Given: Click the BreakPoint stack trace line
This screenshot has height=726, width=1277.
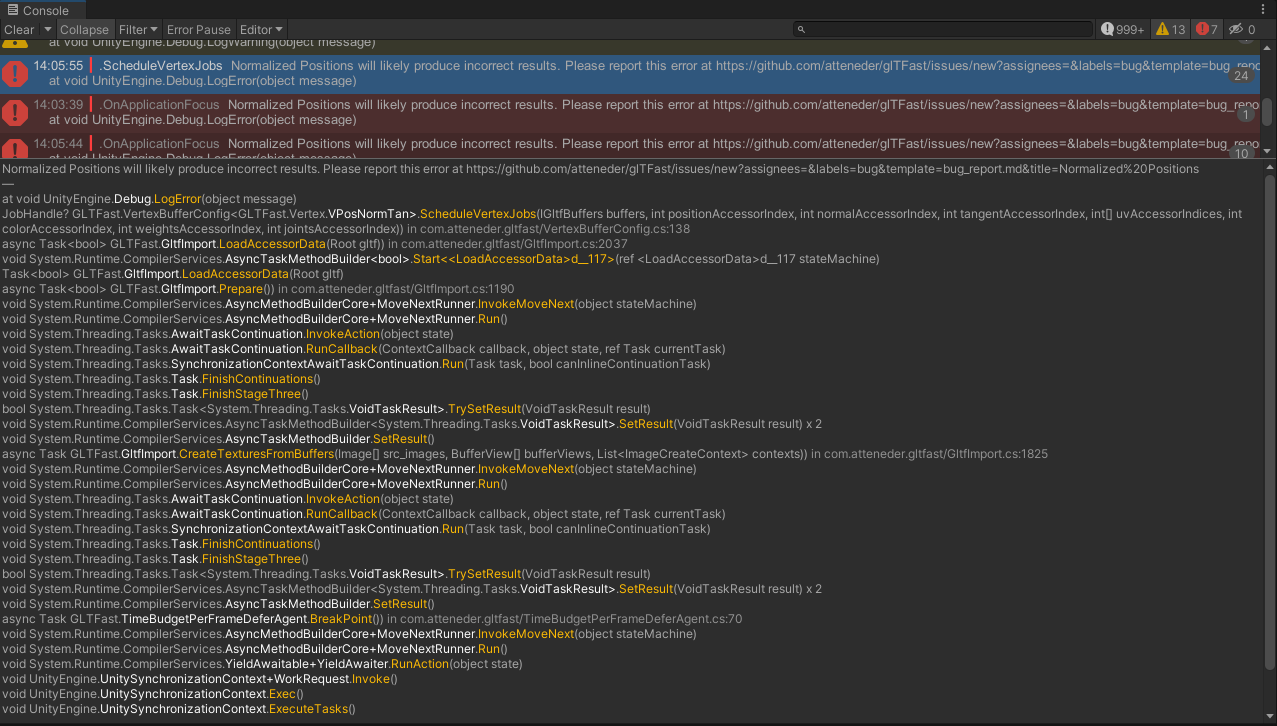Looking at the screenshot, I should tap(372, 619).
